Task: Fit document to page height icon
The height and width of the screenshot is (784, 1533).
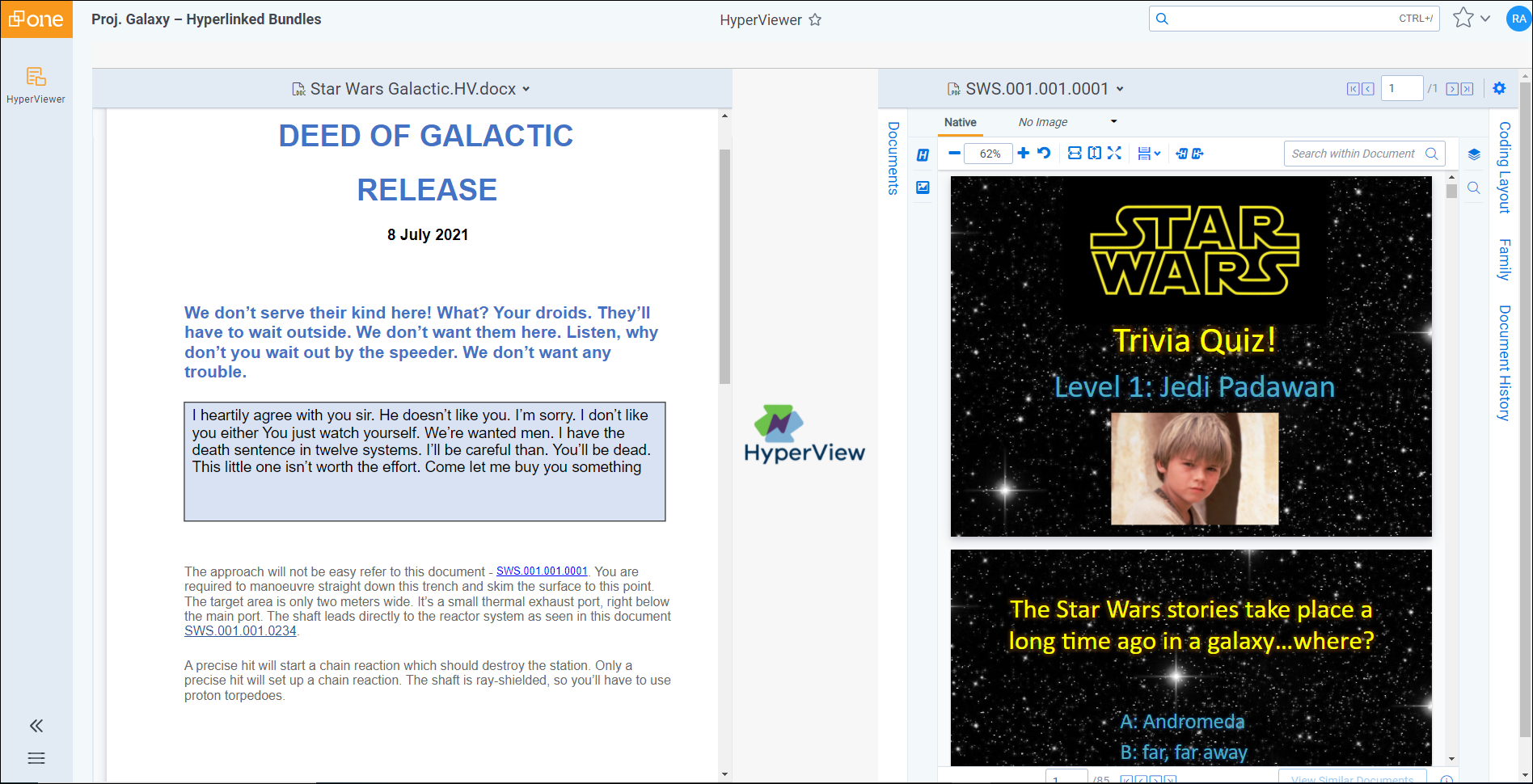Action: click(1094, 154)
